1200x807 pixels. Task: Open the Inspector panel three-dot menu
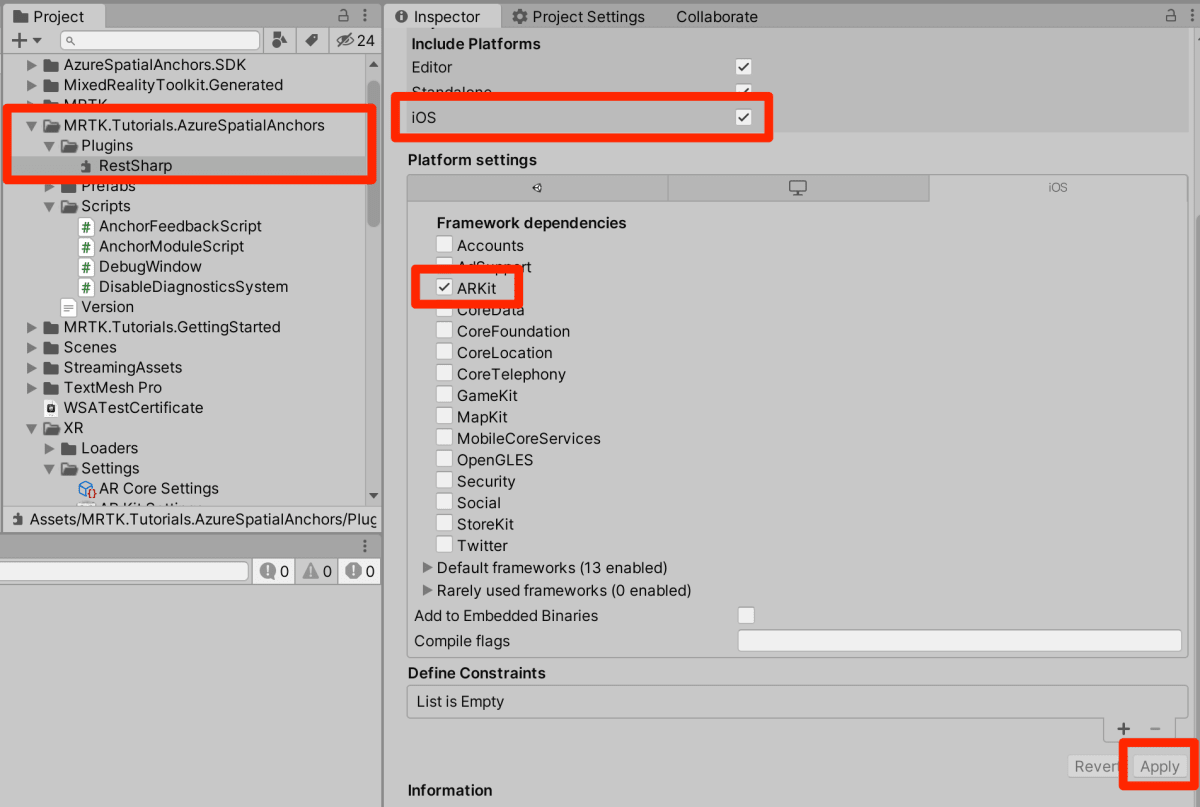1190,15
